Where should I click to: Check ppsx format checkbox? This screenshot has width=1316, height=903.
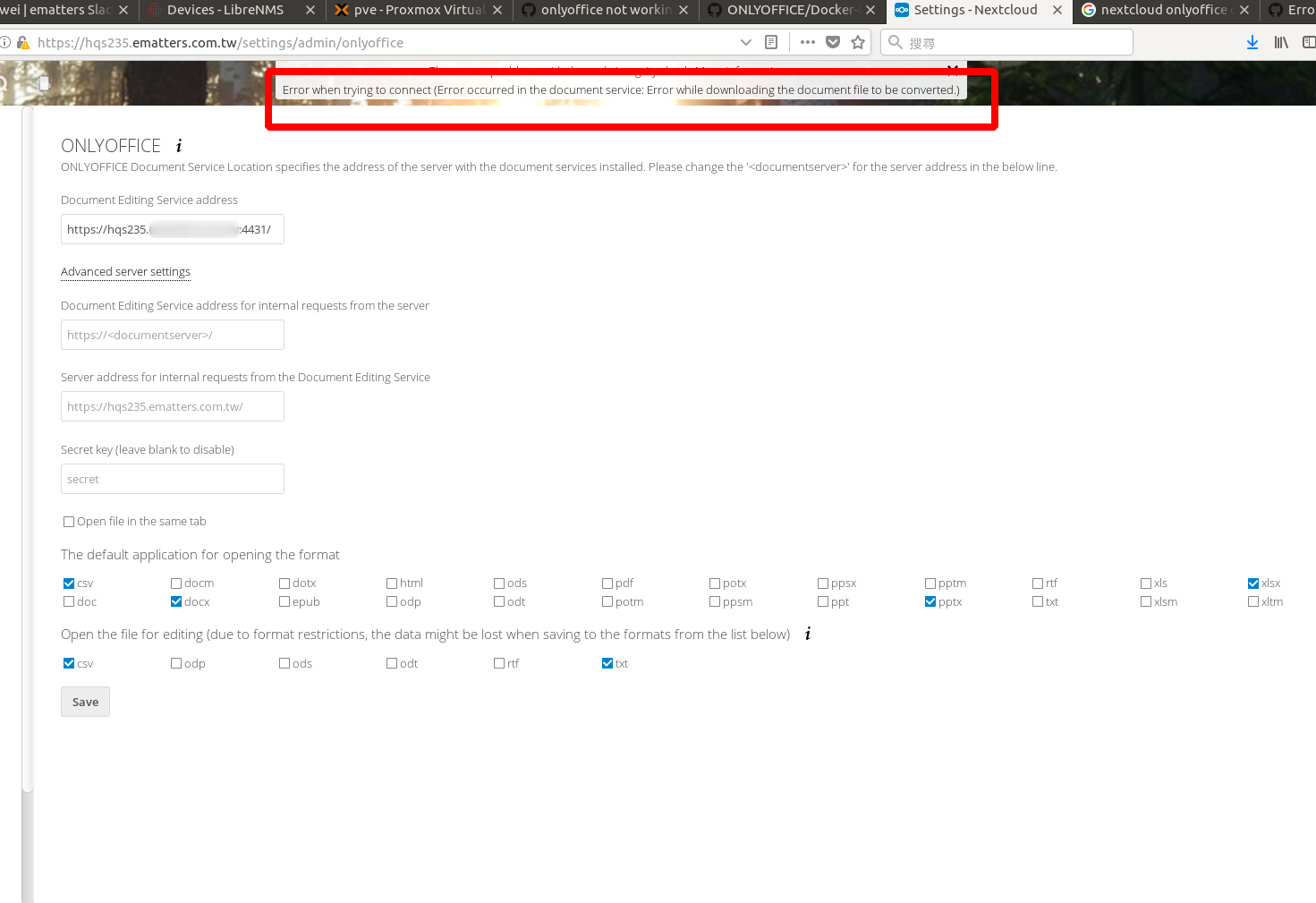click(x=823, y=584)
